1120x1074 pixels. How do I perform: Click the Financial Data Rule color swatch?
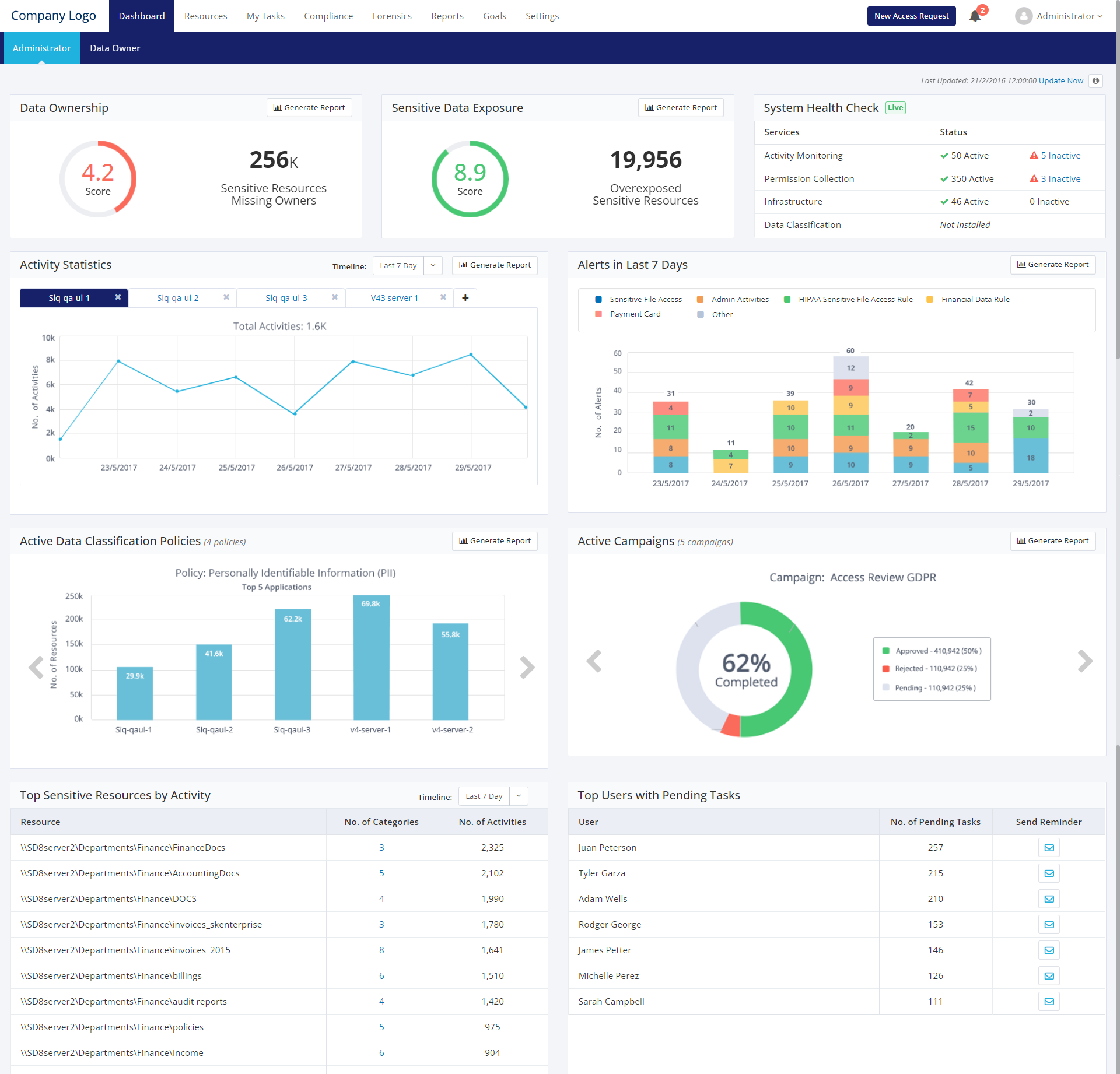click(930, 299)
